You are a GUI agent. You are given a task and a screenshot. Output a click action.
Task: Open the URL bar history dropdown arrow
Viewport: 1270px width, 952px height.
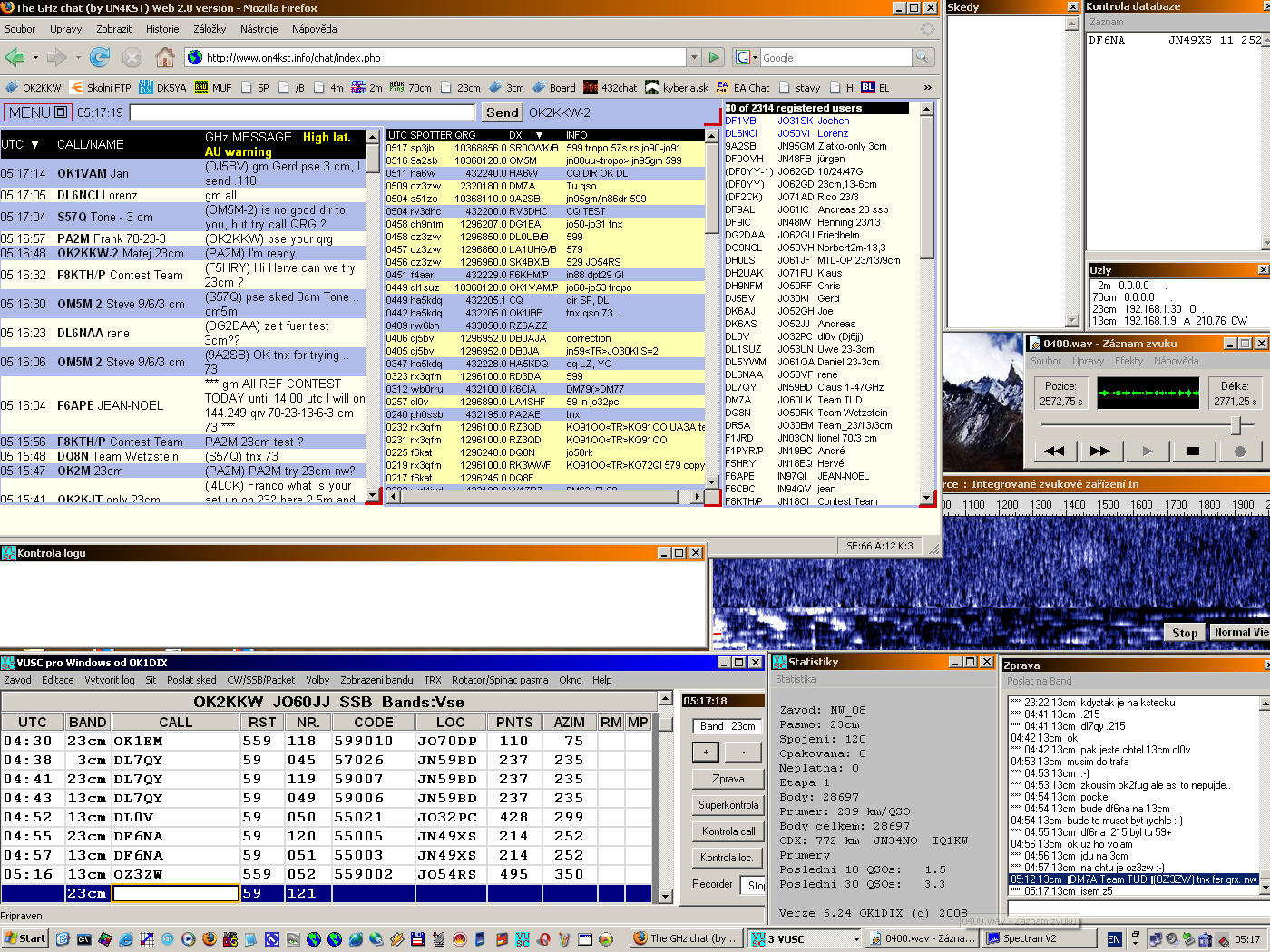tap(694, 57)
